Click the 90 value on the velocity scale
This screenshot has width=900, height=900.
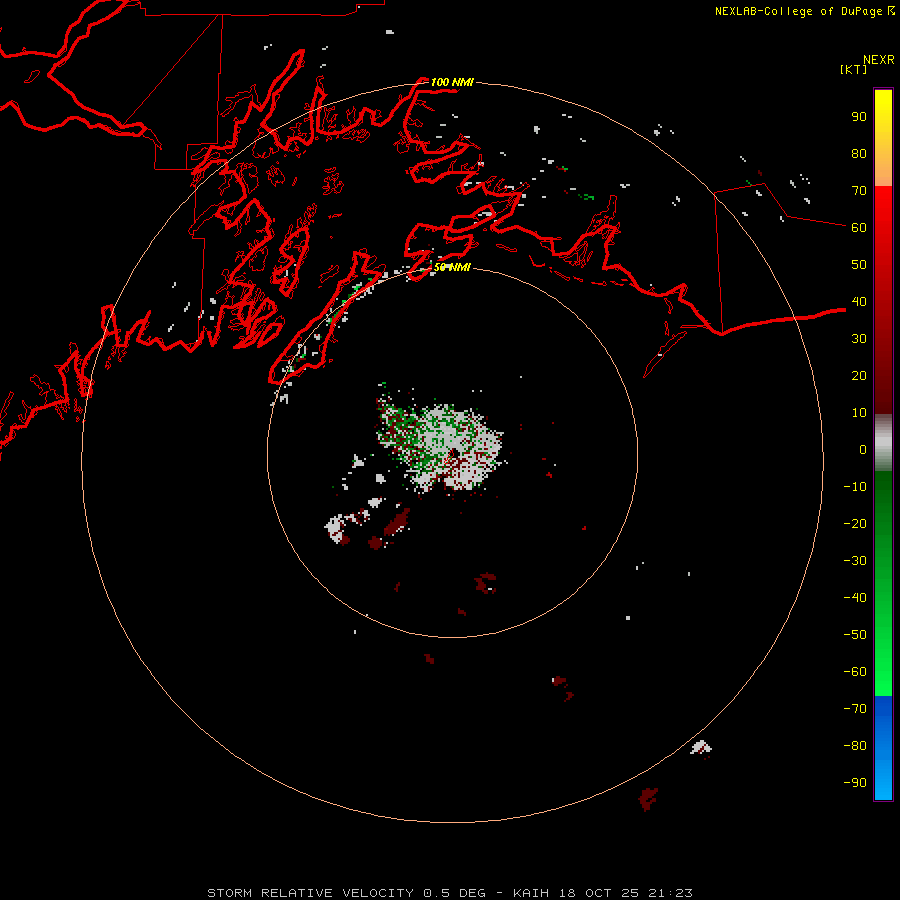pos(859,117)
